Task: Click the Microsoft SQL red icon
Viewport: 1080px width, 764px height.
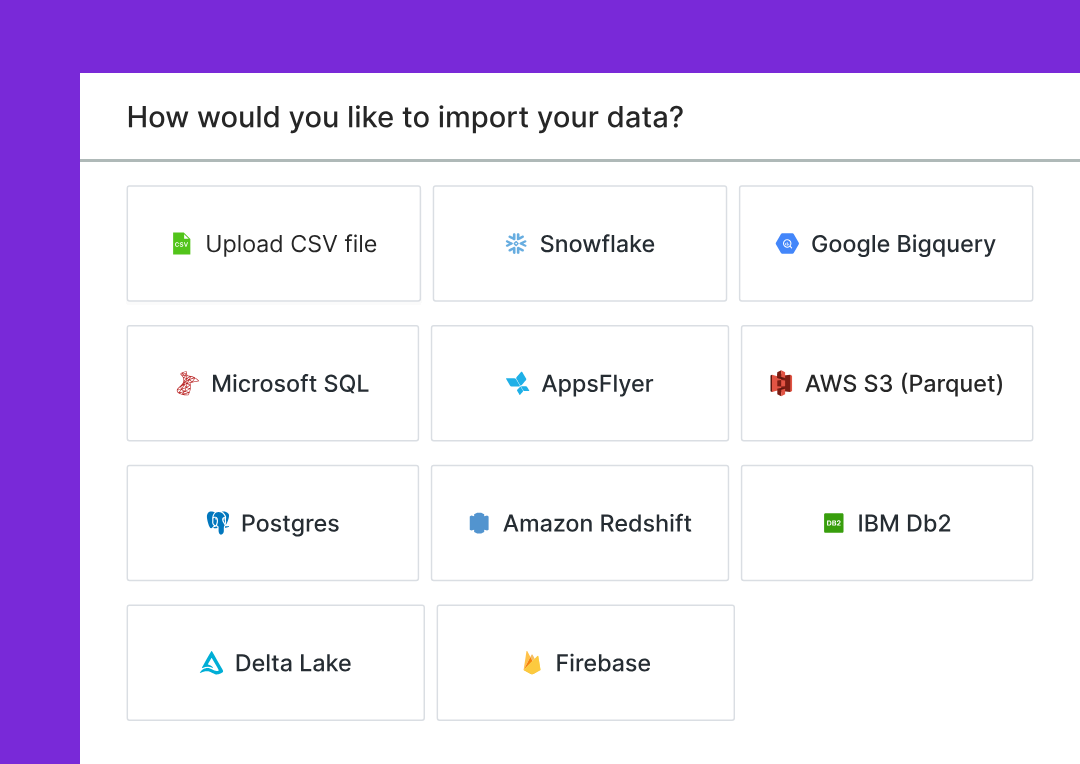Action: click(187, 384)
